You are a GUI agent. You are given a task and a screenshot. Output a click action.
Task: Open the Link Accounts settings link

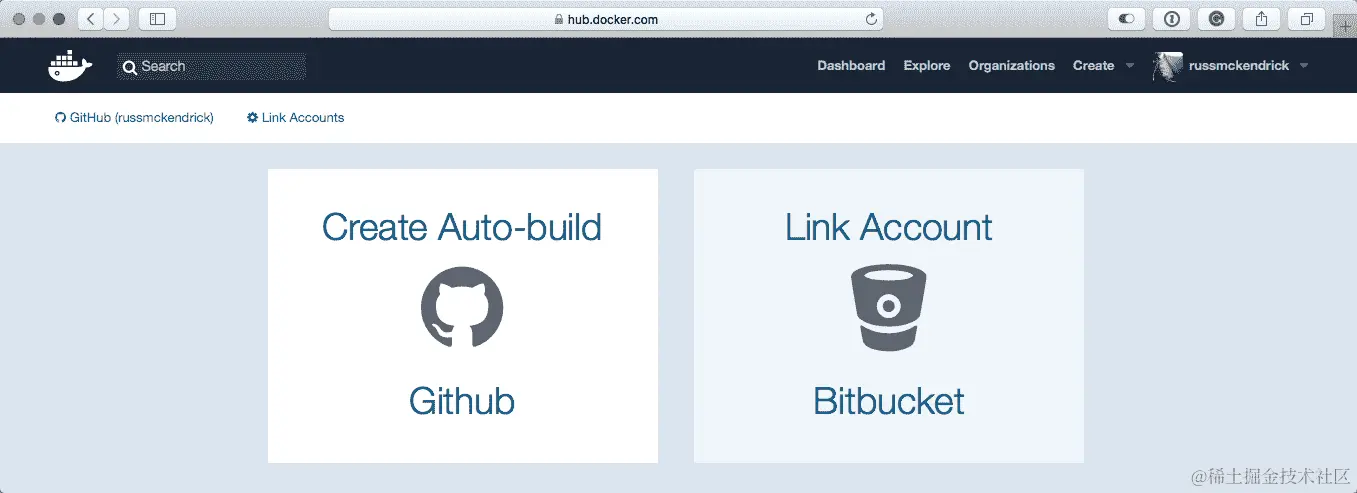pos(295,118)
